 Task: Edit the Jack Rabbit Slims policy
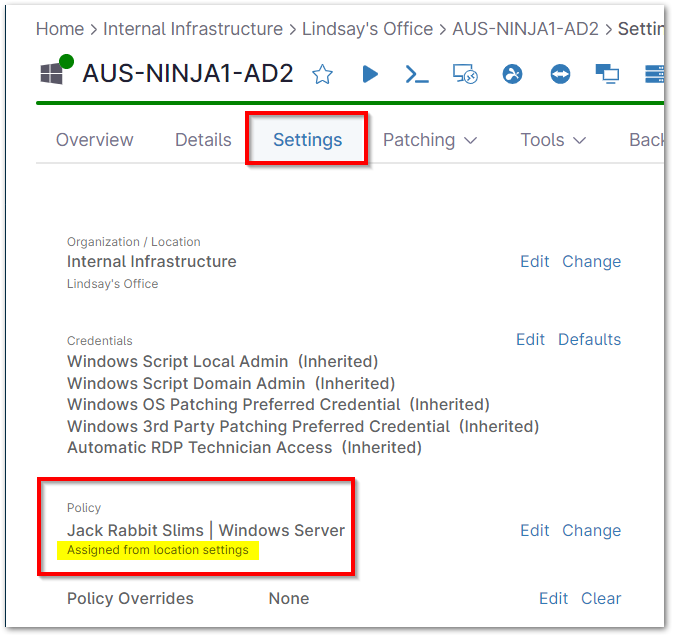534,530
